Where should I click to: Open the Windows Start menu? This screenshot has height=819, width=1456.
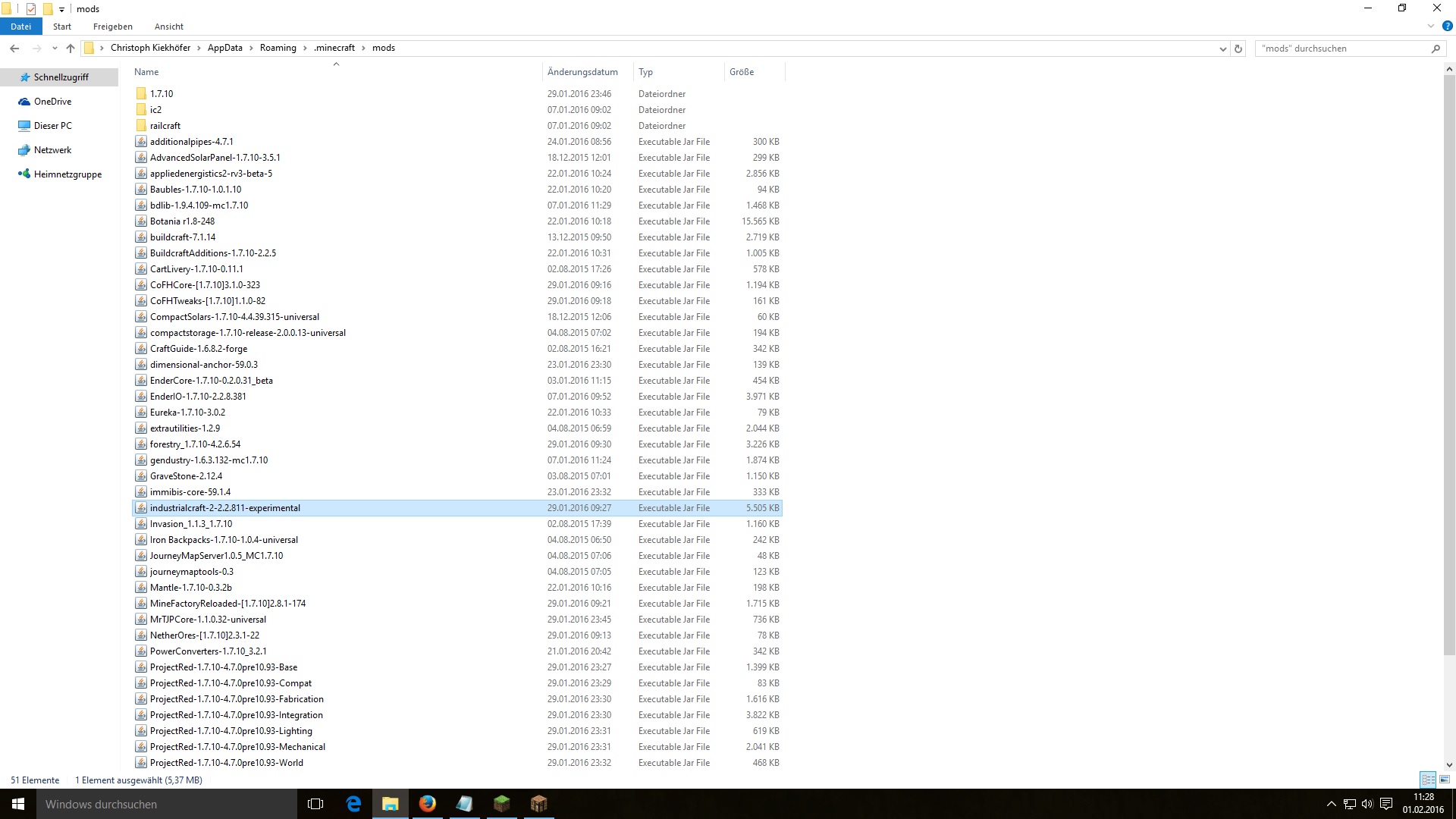18,804
